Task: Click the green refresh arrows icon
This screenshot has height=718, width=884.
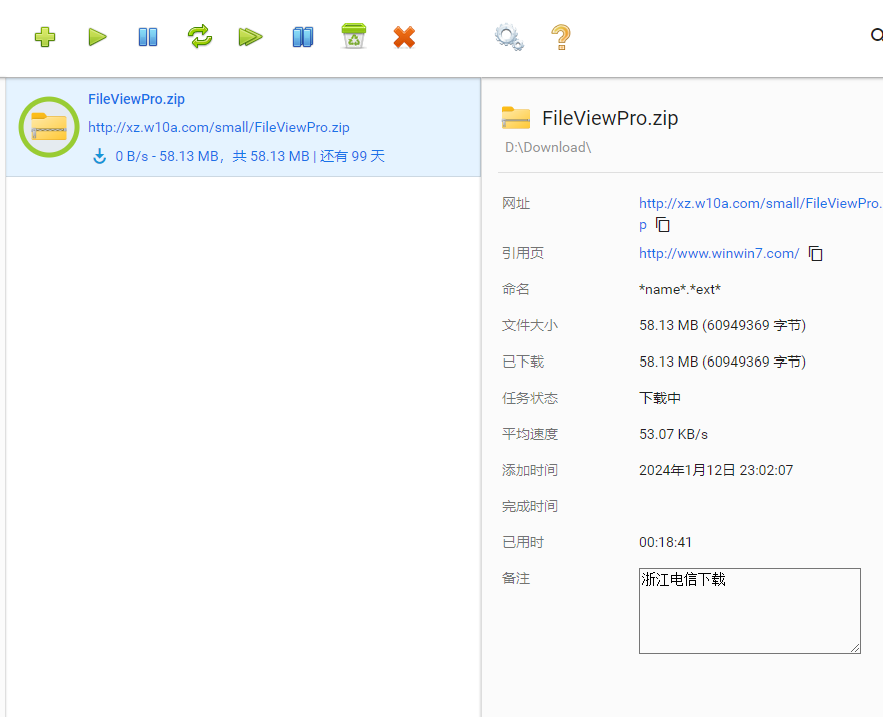Action: click(200, 37)
